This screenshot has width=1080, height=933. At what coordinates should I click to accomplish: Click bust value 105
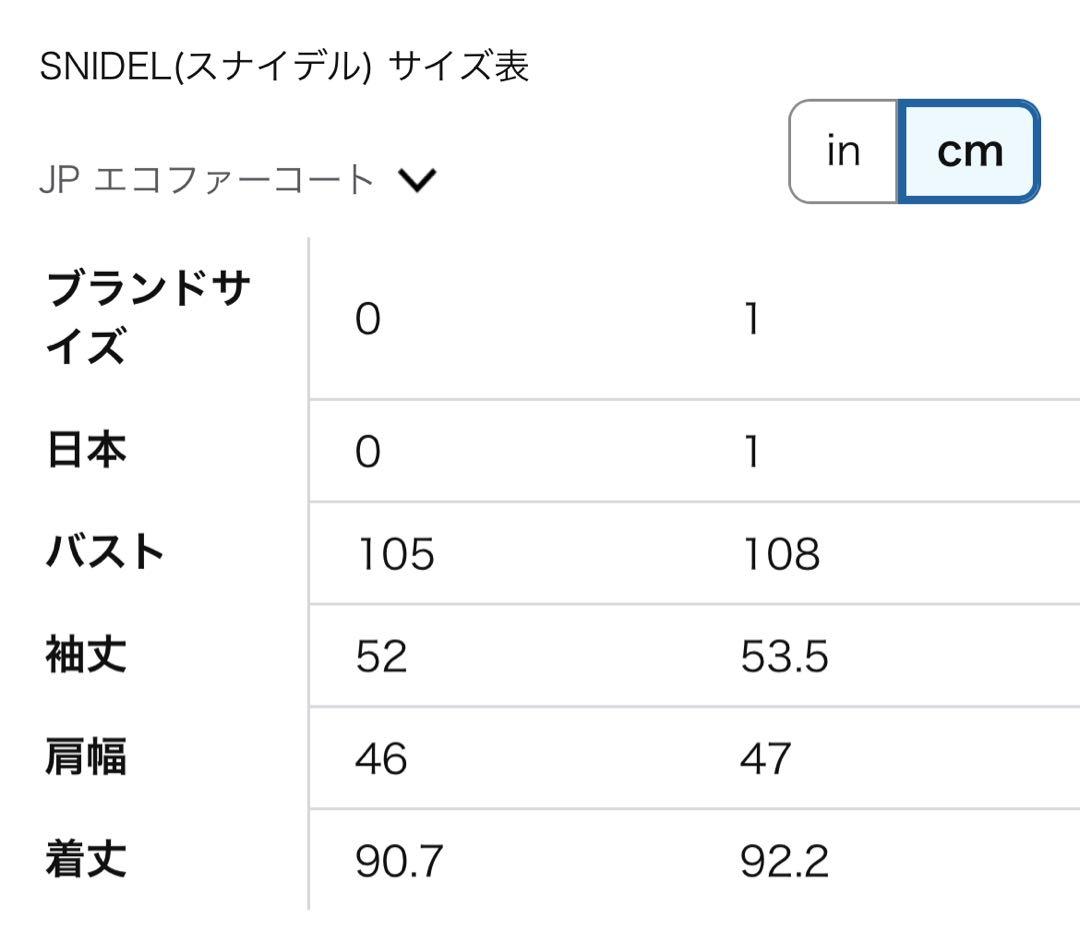click(395, 554)
